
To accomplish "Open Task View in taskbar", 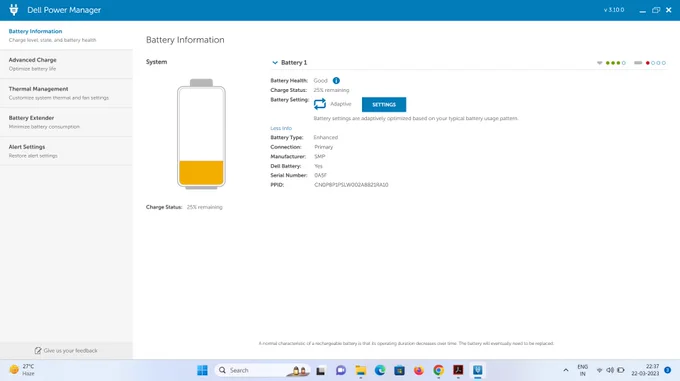I will click(x=320, y=371).
